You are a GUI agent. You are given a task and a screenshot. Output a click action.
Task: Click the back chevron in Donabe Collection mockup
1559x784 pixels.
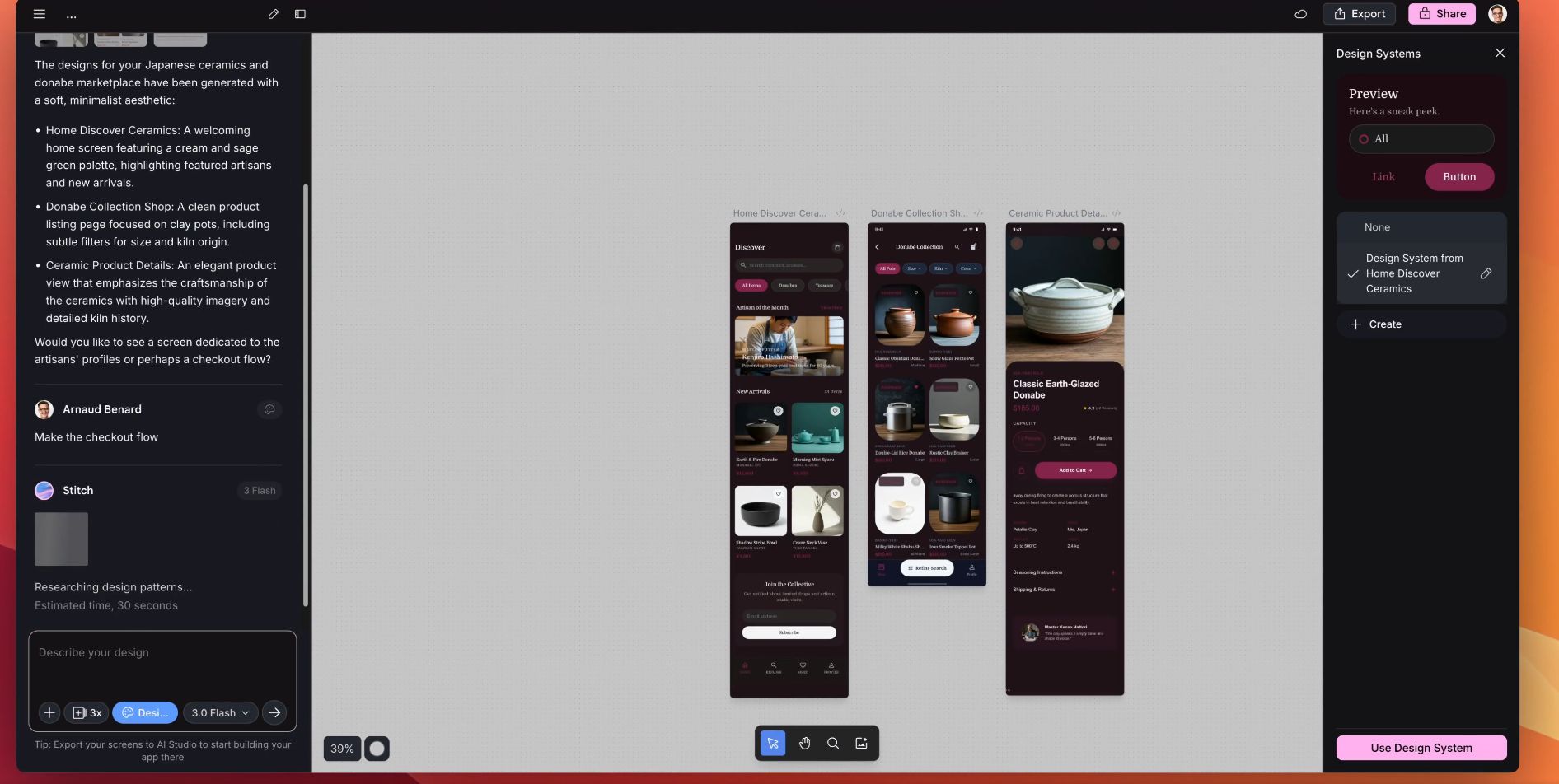coord(877,247)
